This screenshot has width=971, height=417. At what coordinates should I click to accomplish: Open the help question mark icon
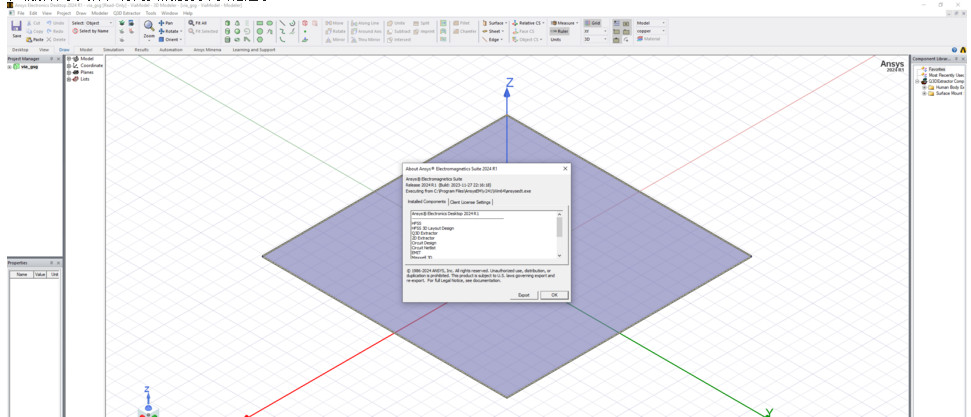click(x=954, y=50)
